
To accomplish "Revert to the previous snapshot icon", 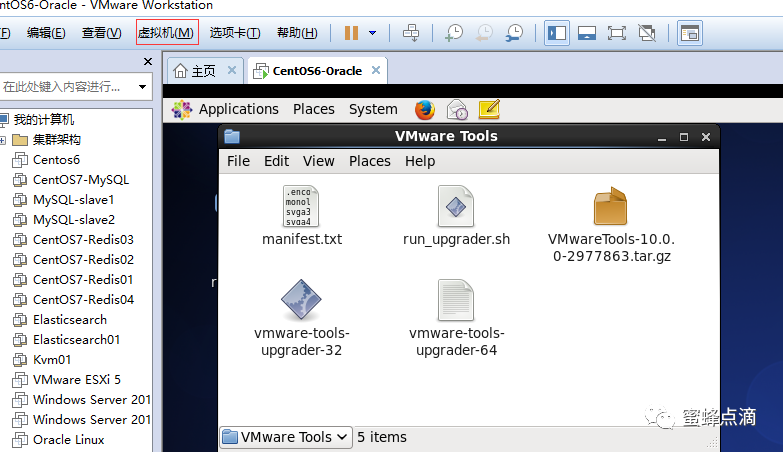I will 484,33.
